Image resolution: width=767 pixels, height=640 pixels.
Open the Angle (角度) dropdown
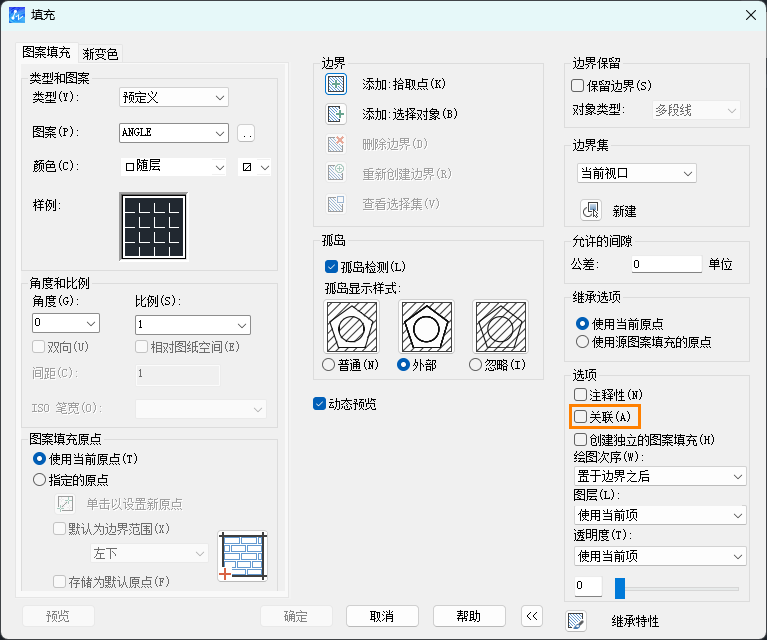coord(66,323)
